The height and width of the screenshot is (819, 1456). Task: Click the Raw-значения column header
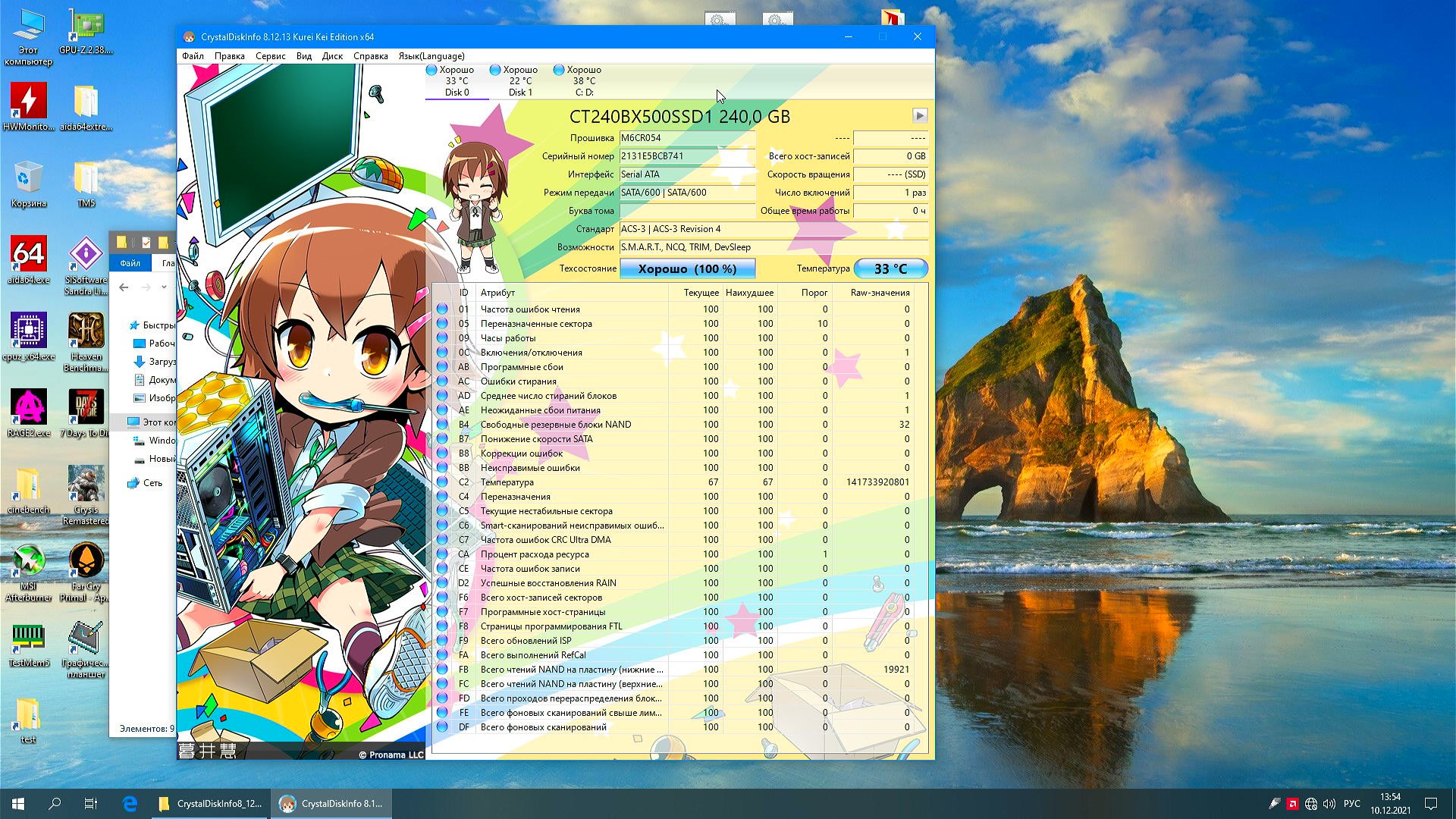click(x=880, y=293)
